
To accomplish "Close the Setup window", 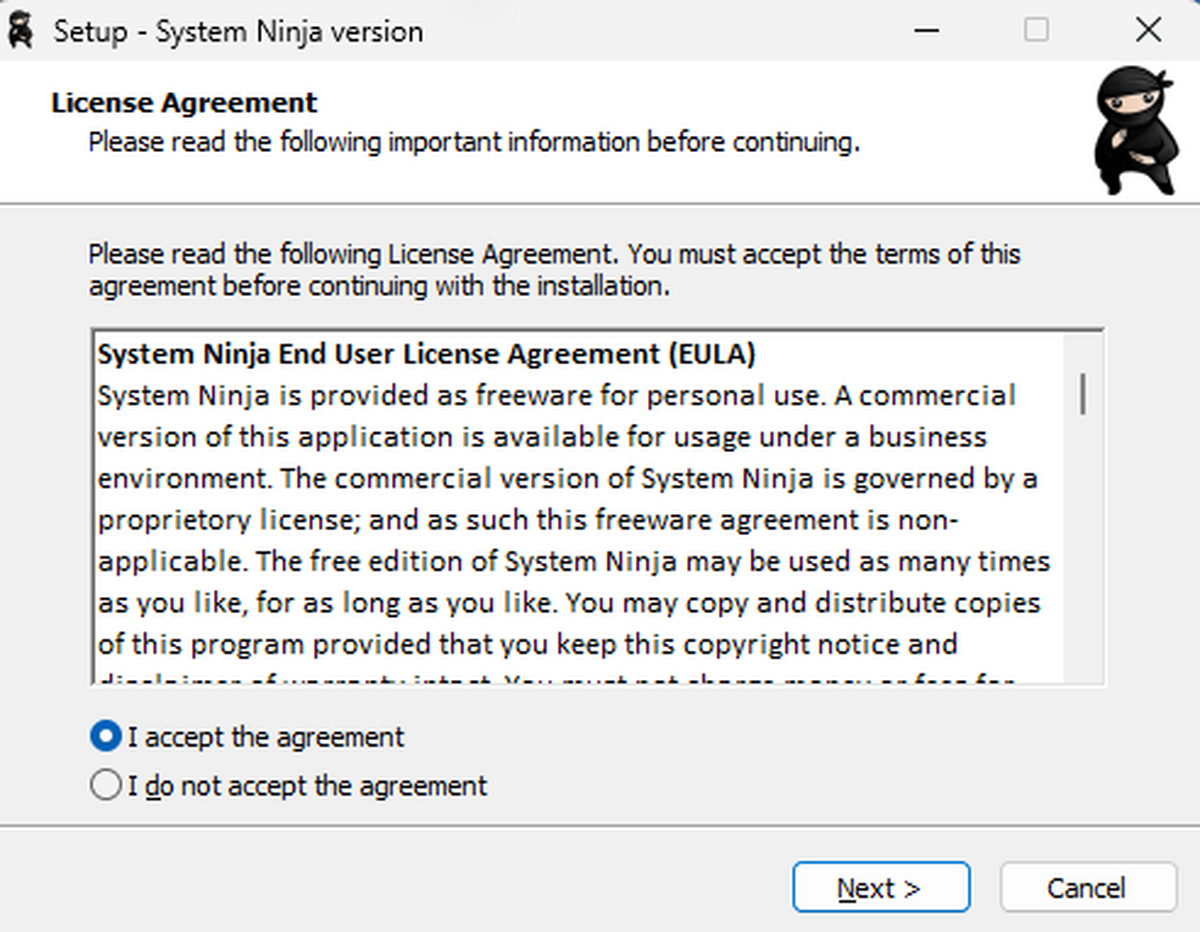I will coord(1148,31).
